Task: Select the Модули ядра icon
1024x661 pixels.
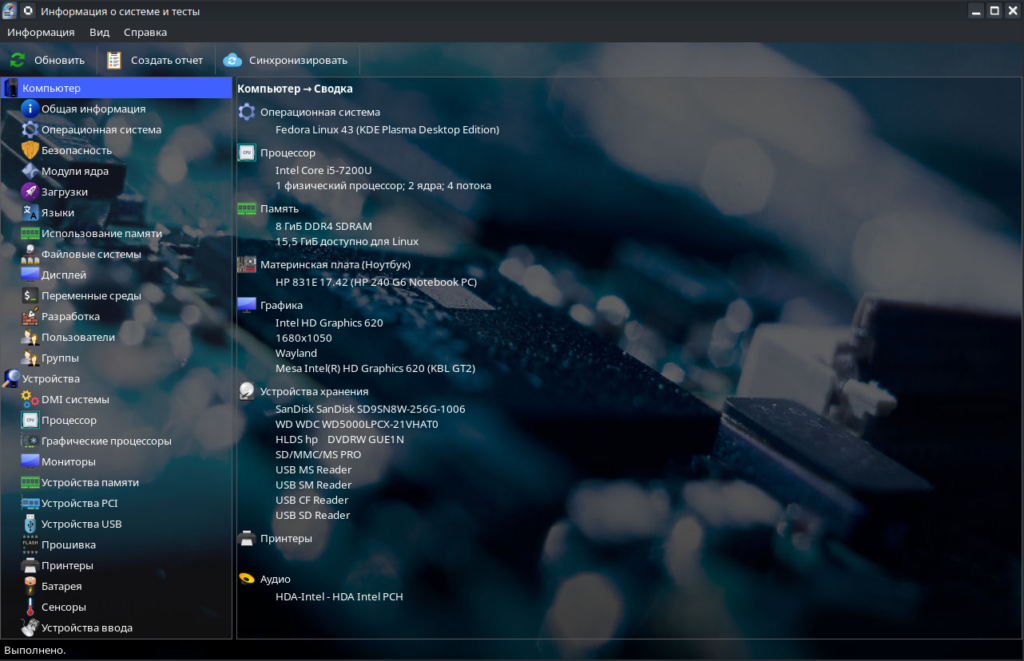Action: [30, 171]
